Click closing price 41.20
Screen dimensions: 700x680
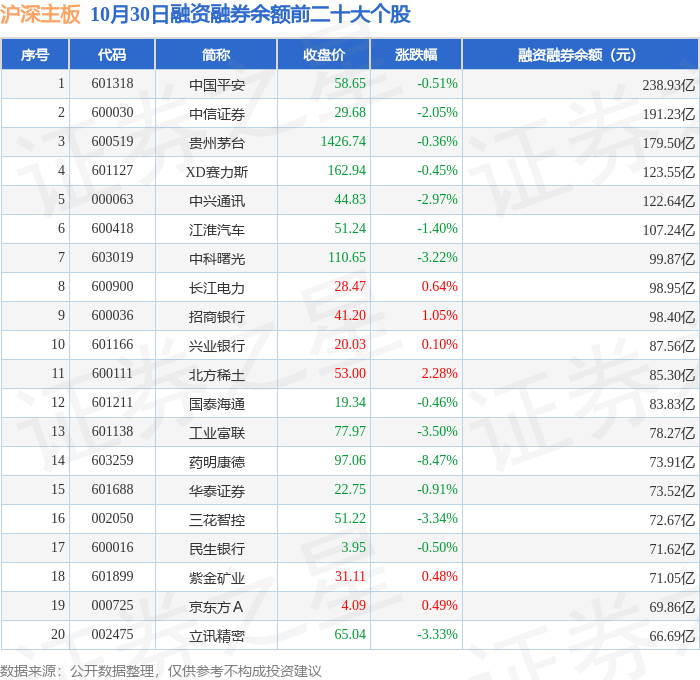click(350, 316)
